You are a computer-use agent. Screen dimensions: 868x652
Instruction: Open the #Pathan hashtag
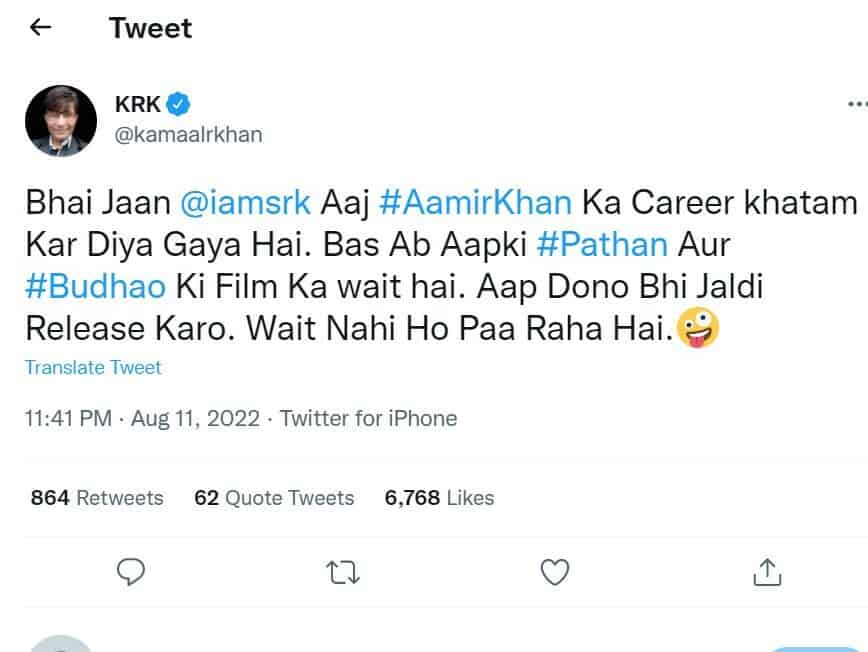pos(602,245)
